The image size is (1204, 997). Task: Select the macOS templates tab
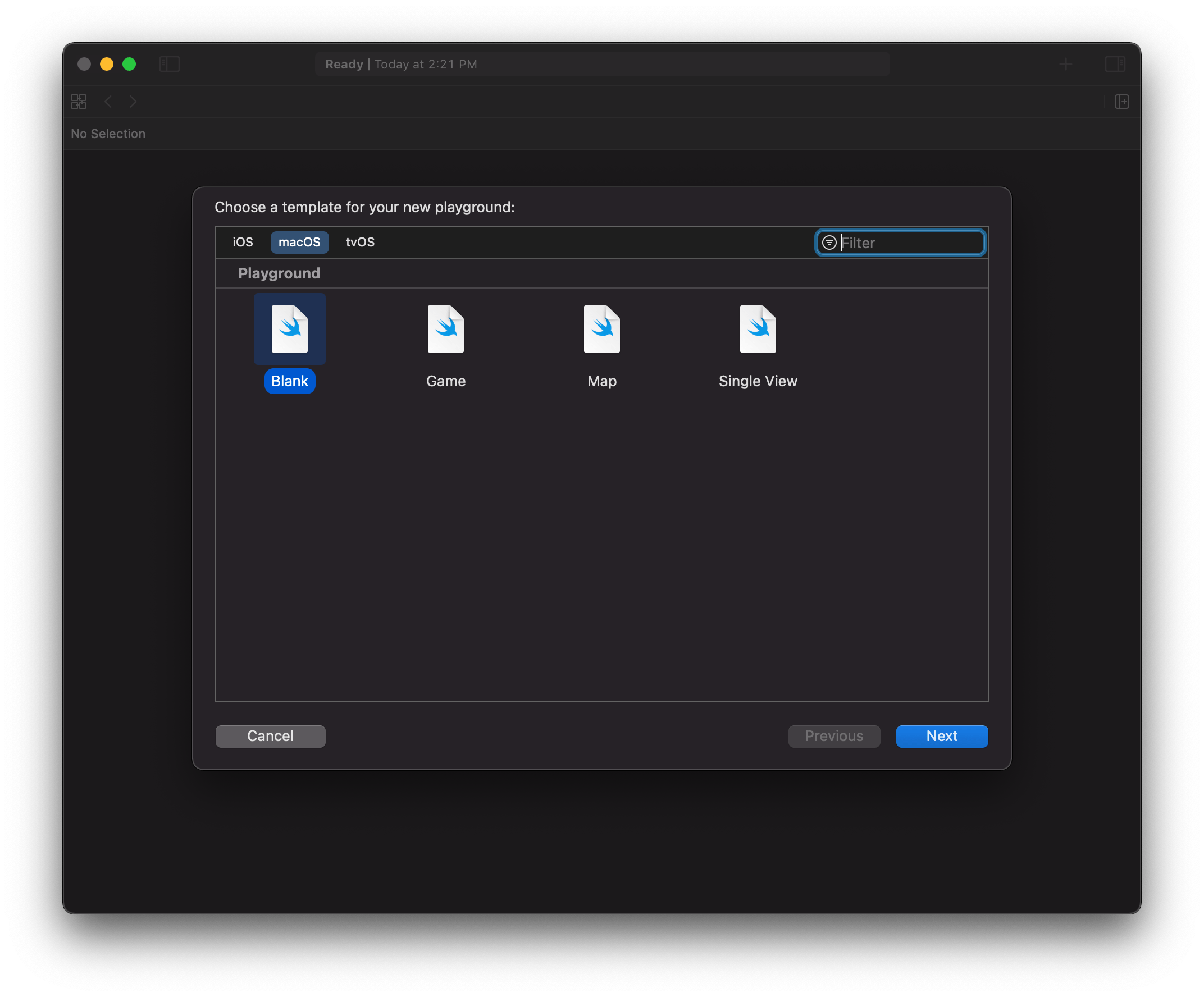point(299,242)
